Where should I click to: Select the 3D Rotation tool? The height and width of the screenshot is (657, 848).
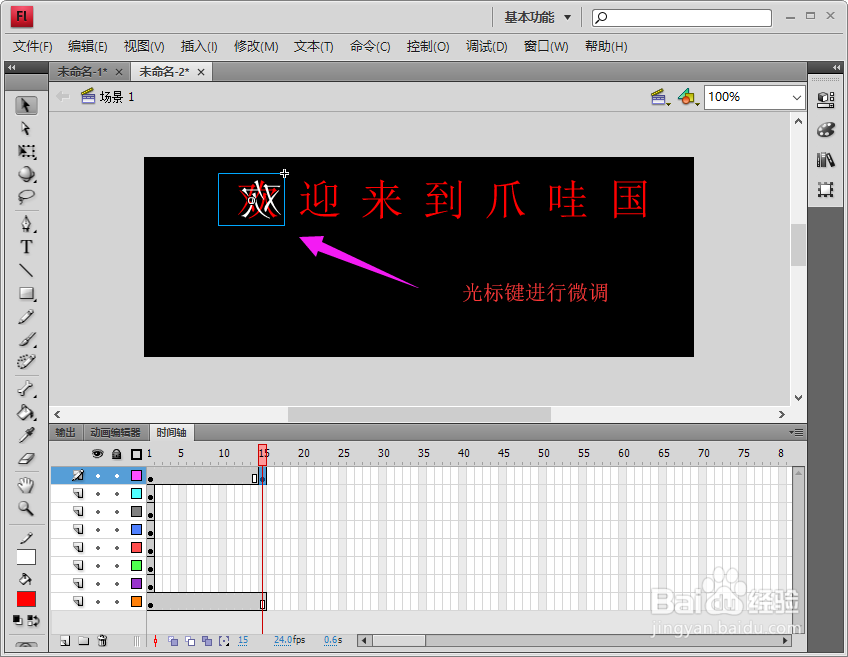[x=26, y=174]
